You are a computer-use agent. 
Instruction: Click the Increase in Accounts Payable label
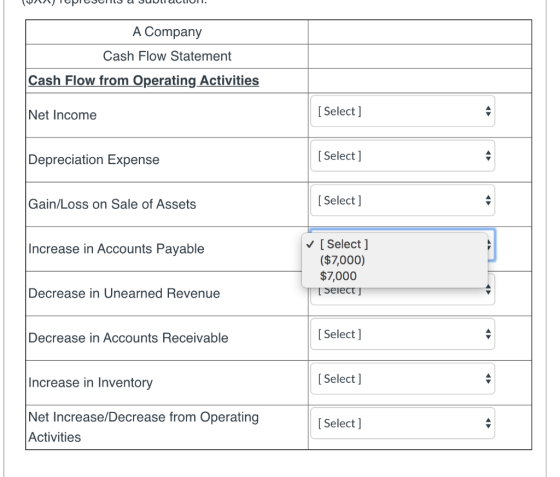pyautogui.click(x=116, y=249)
